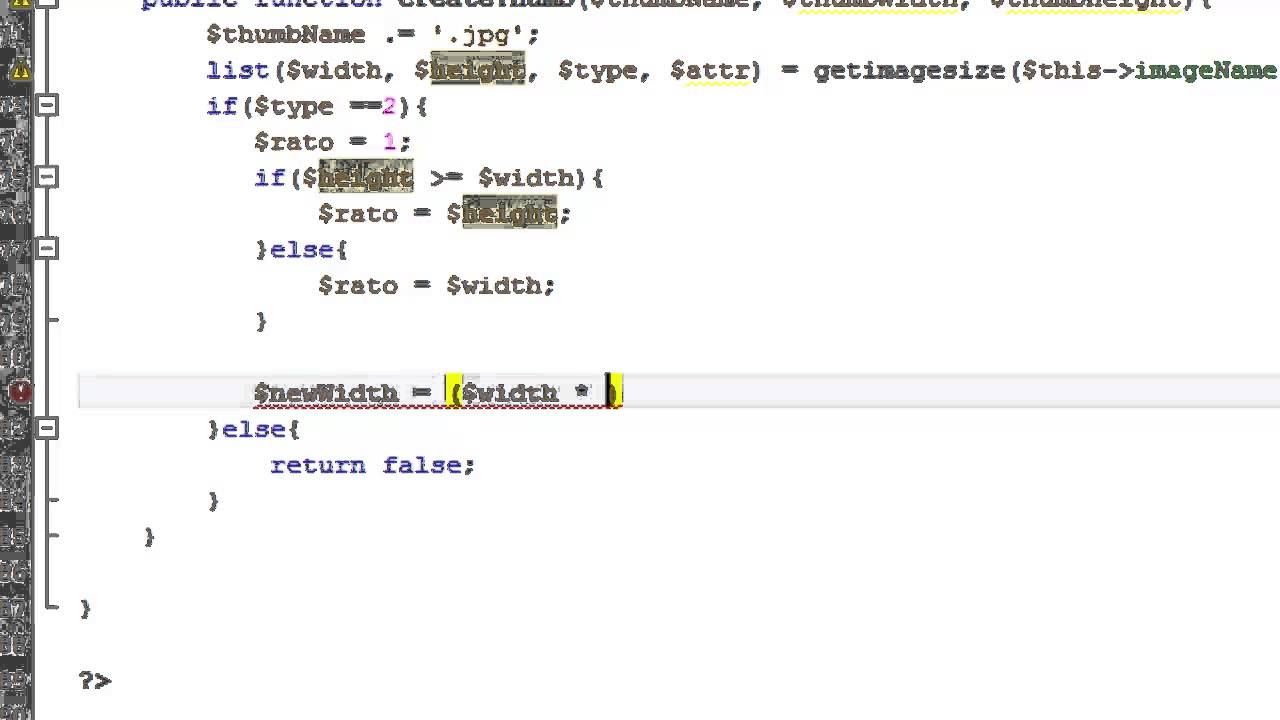The image size is (1280, 720).
Task: Click the '.jpg' string literal
Action: [479, 34]
